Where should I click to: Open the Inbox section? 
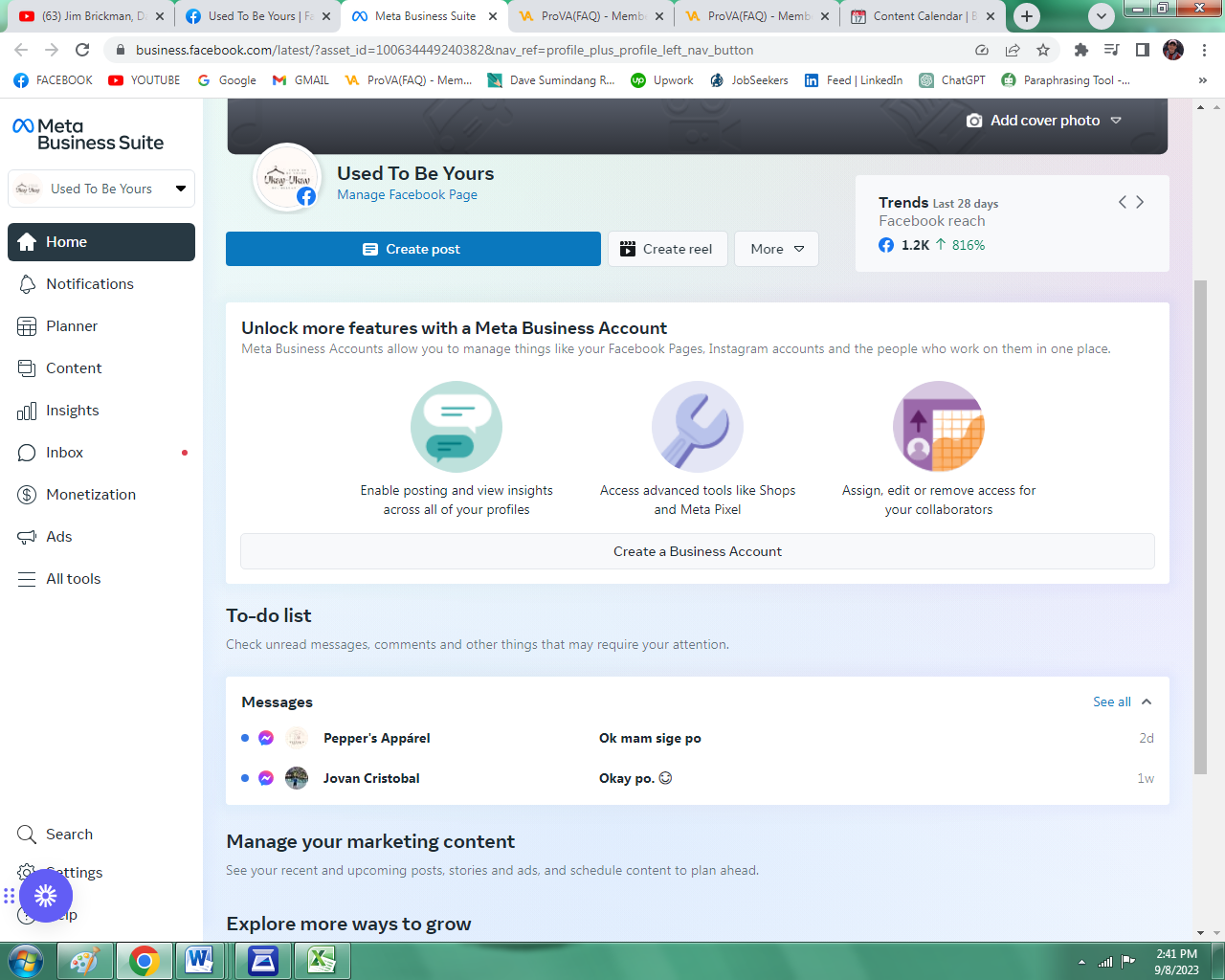pos(101,453)
